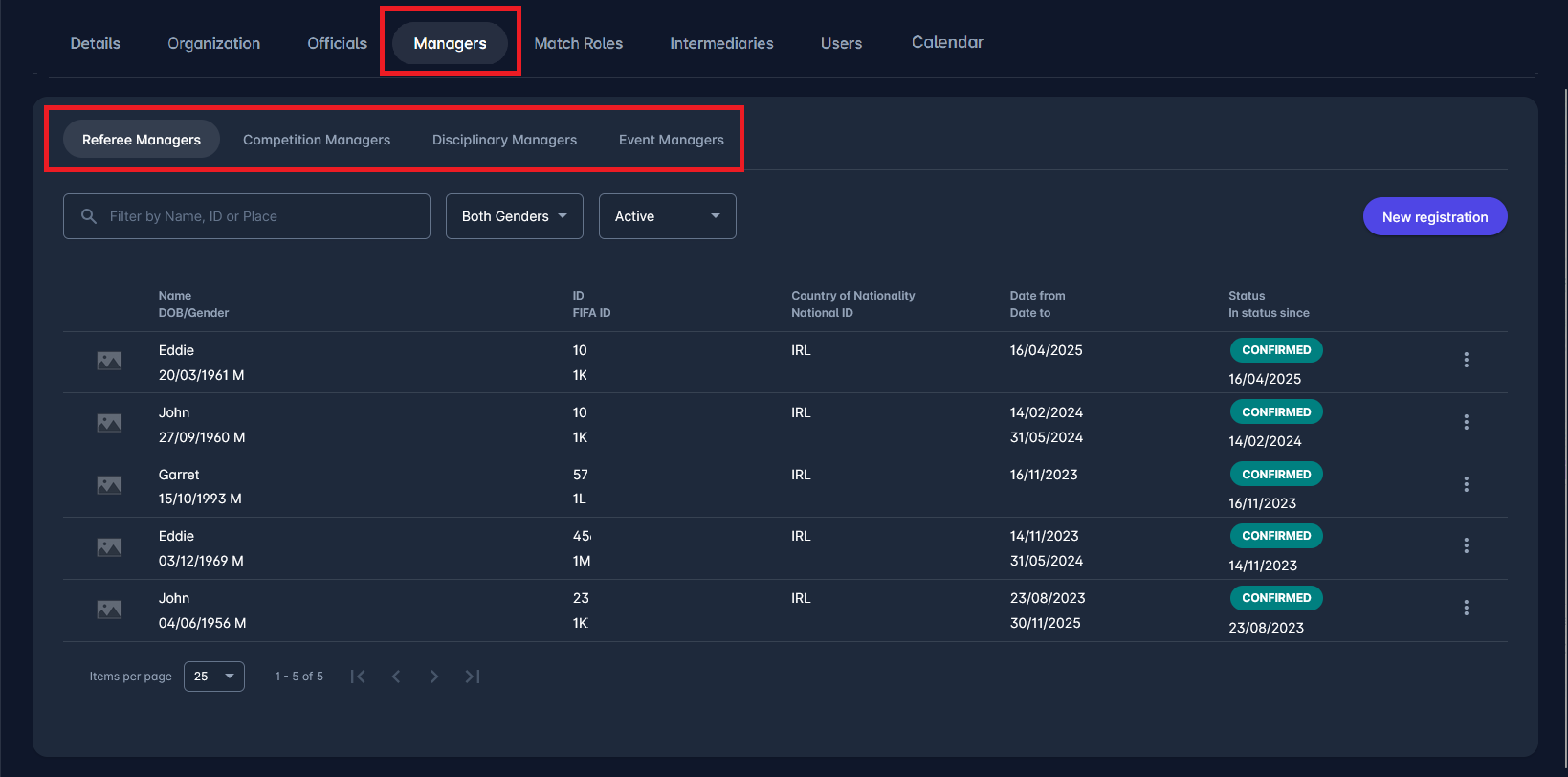This screenshot has width=1568, height=777.
Task: Open the Active status filter dropdown
Action: [x=667, y=216]
